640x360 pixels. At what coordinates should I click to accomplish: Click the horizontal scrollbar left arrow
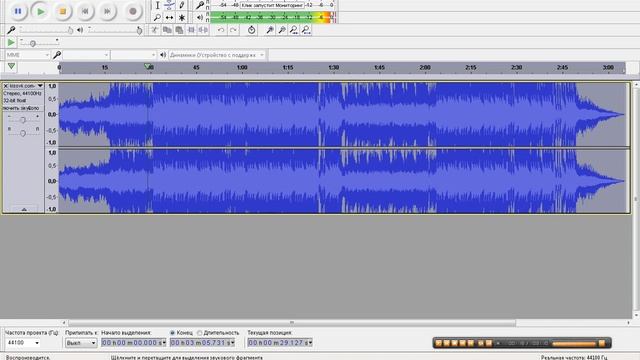(64, 322)
